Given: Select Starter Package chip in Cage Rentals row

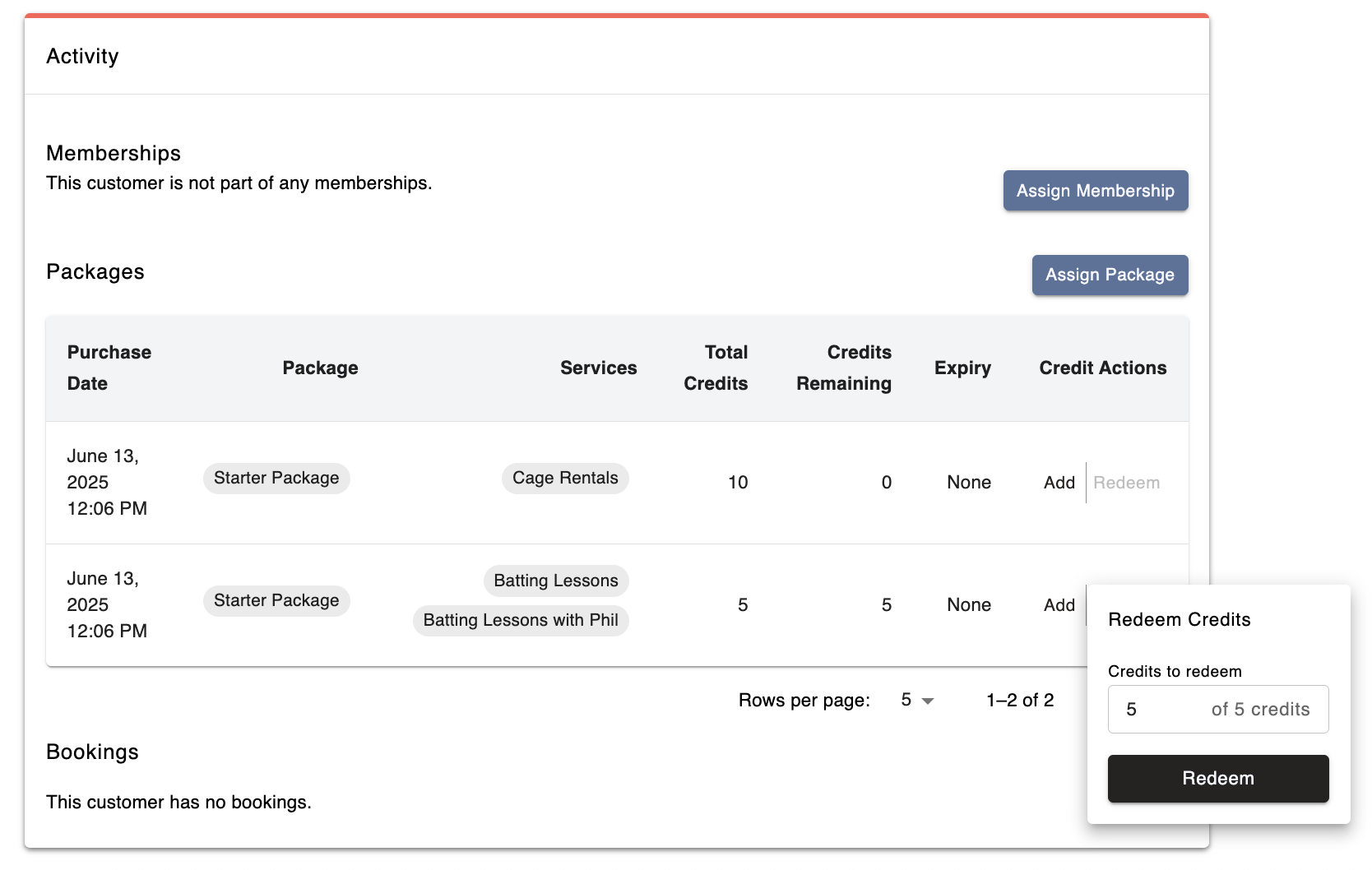Looking at the screenshot, I should (276, 479).
